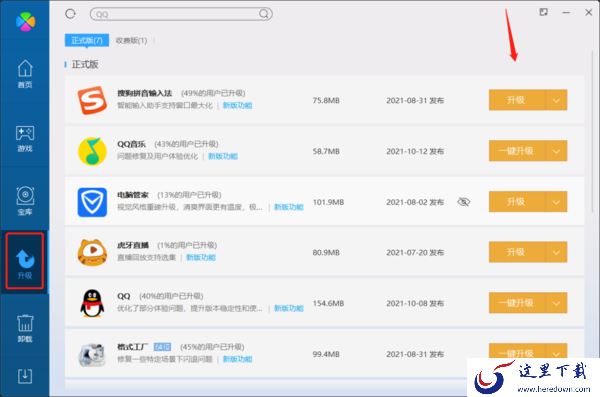Expand dropdown arrow next to QQ音乐 一键升级

556,151
